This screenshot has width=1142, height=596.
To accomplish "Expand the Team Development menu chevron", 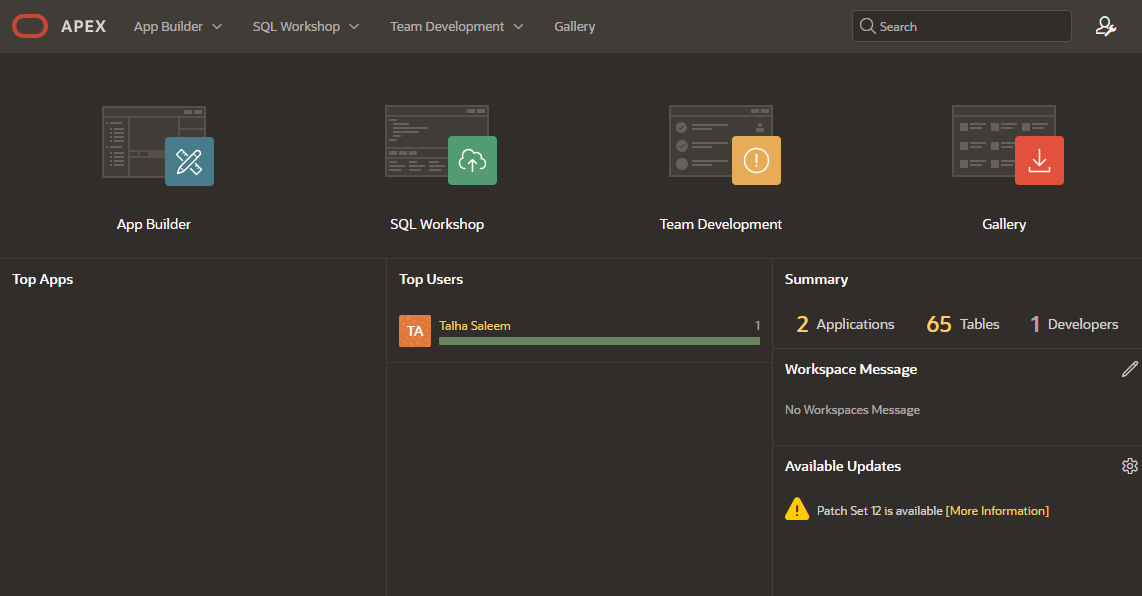I will 519,27.
